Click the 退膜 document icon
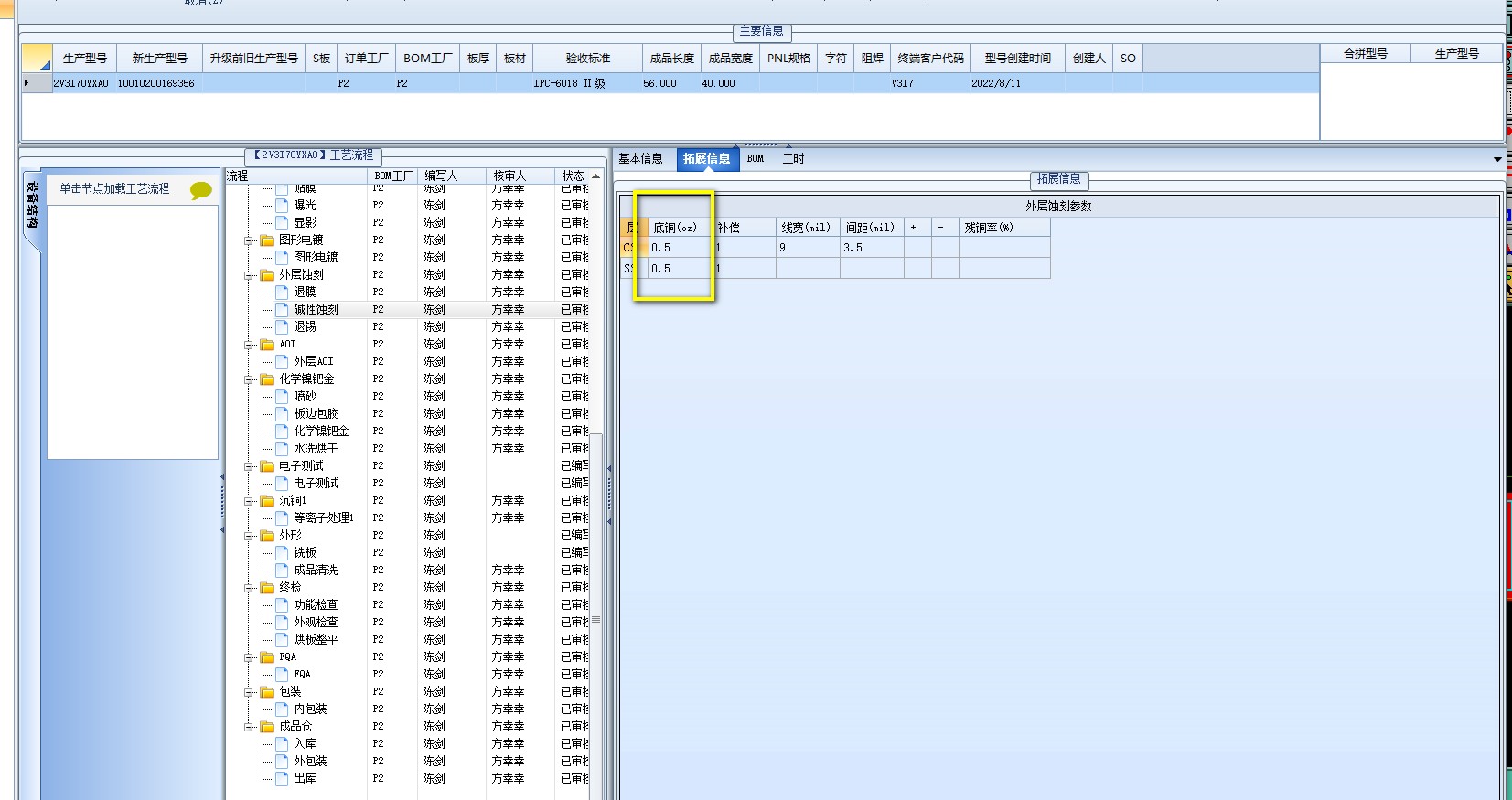This screenshot has height=800, width=1512. click(283, 293)
